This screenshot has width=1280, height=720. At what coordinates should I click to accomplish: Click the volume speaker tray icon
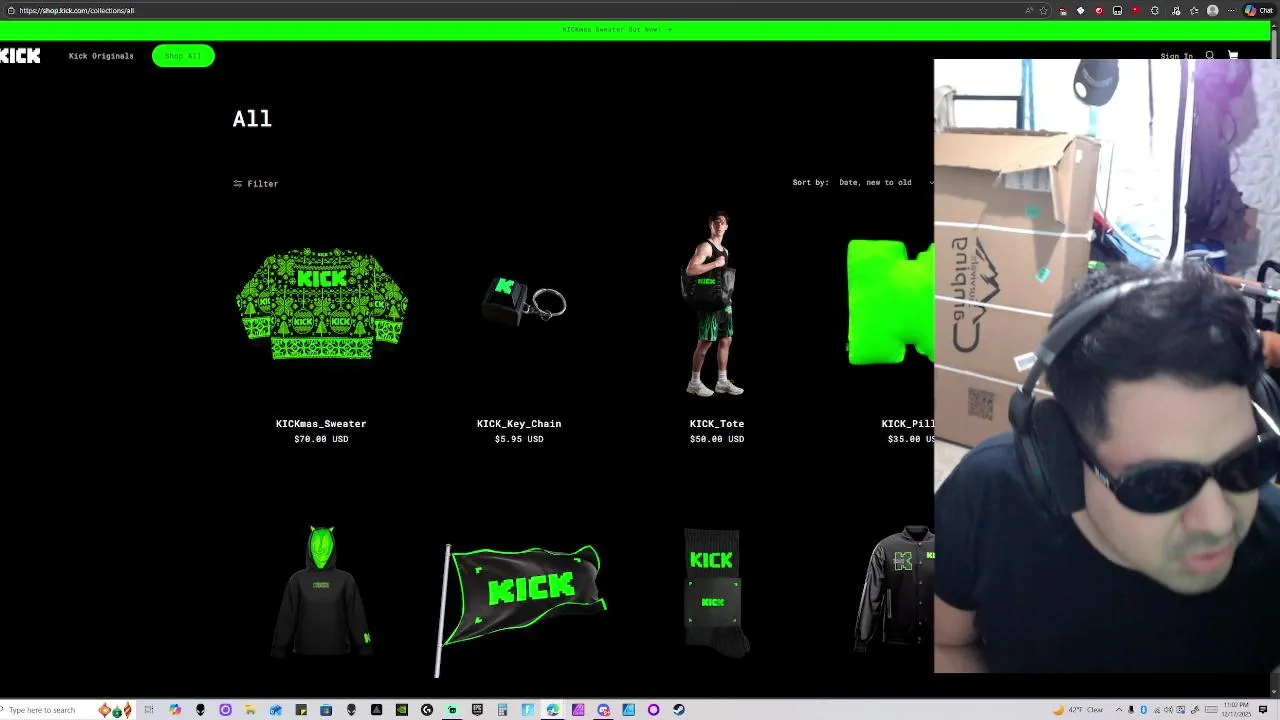coord(1168,710)
